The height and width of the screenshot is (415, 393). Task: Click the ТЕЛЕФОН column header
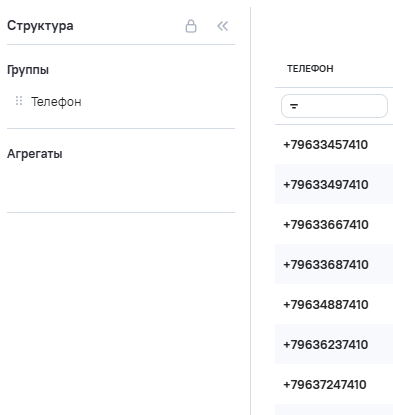click(x=310, y=69)
